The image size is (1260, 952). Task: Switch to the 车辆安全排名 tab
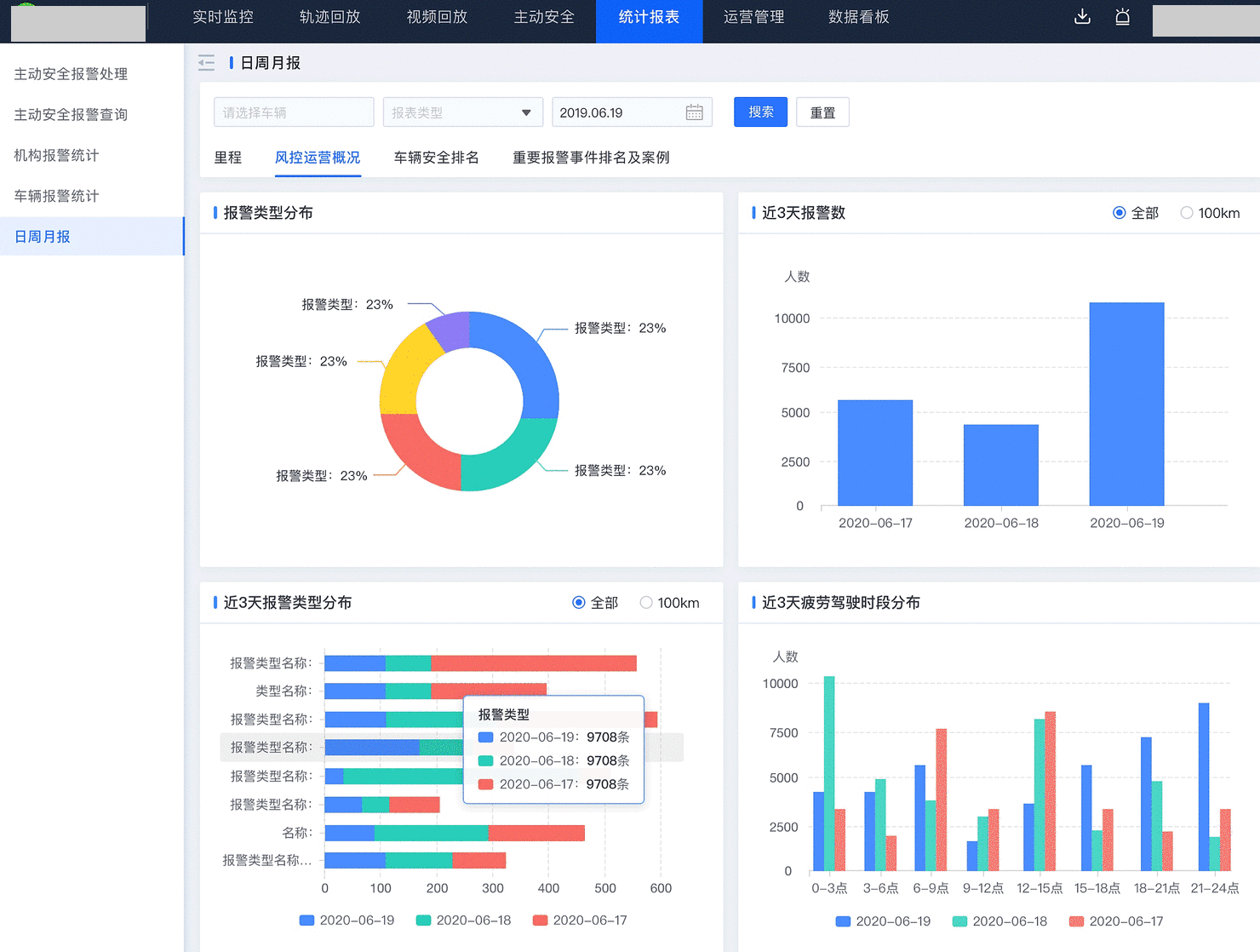(436, 158)
